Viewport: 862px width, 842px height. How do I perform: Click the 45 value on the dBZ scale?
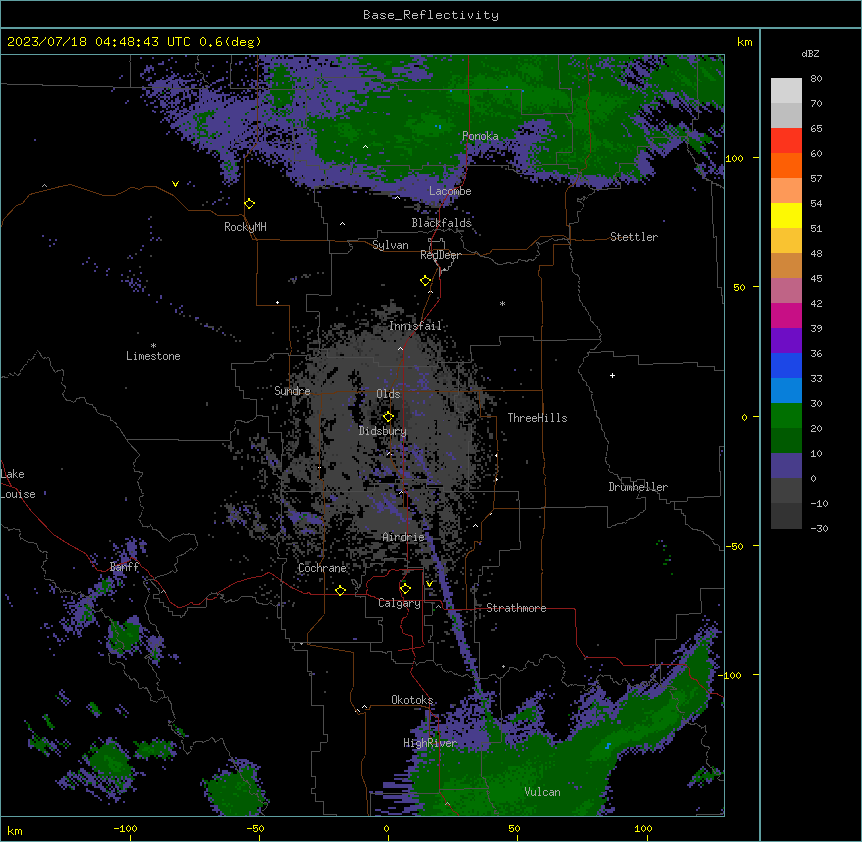point(816,279)
